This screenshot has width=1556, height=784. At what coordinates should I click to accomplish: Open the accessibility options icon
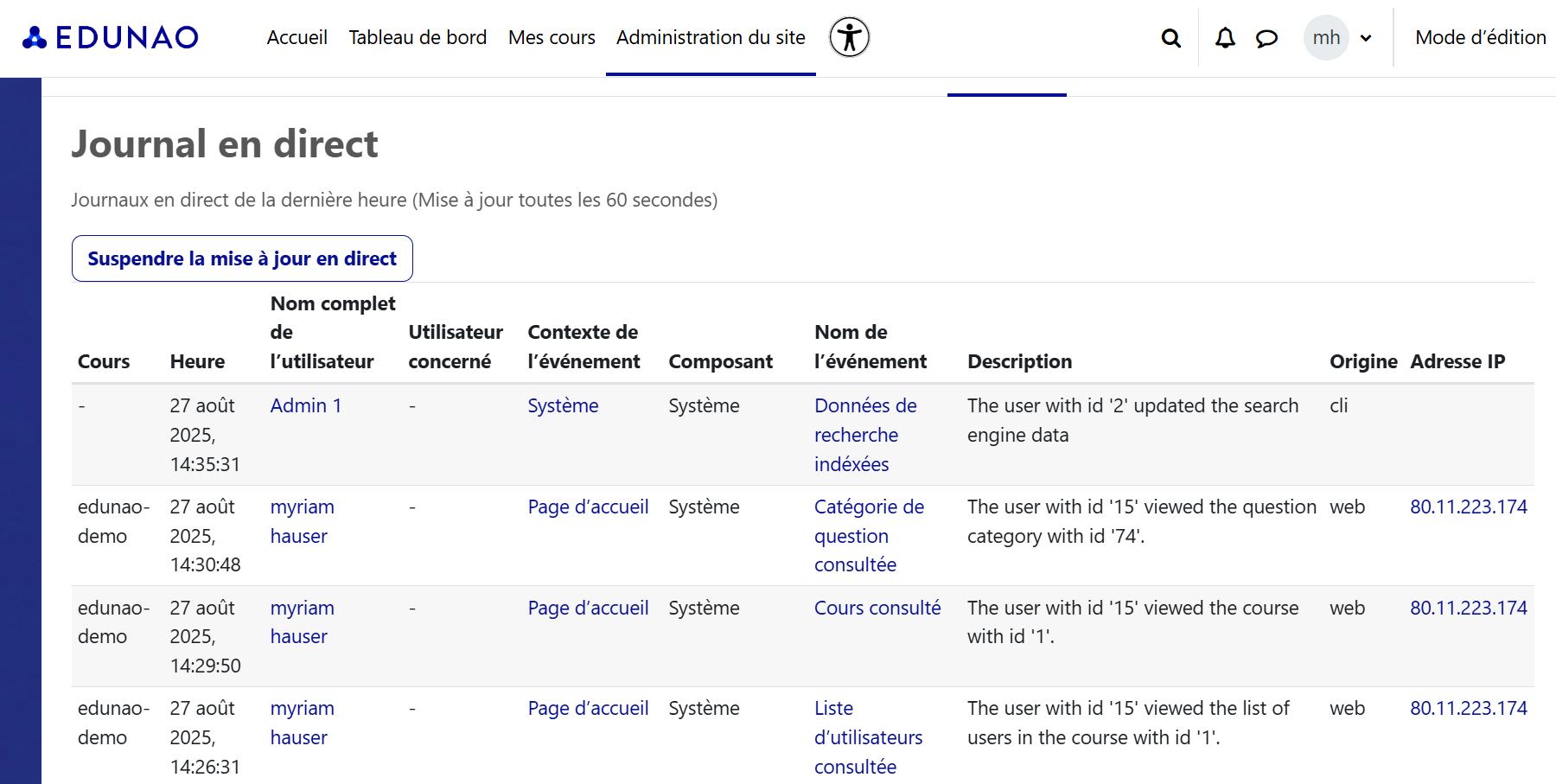click(849, 37)
